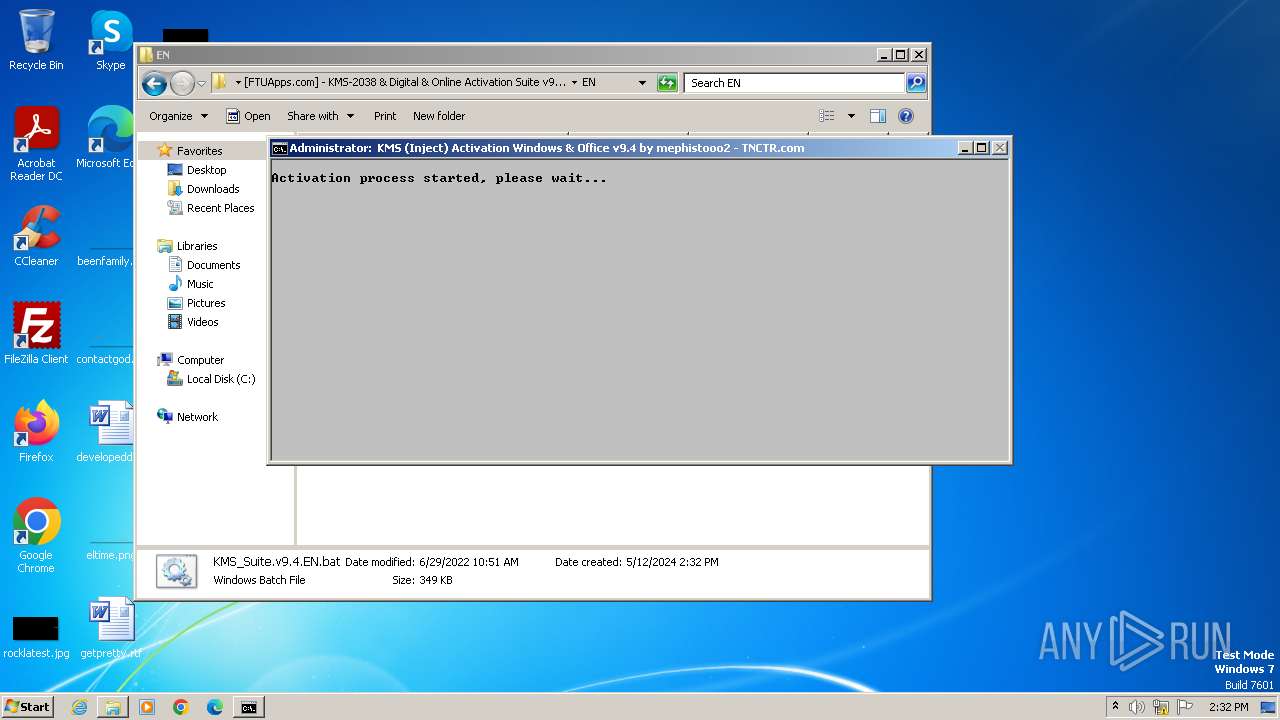Open Chrome from taskbar
1280x720 pixels.
tap(181, 707)
